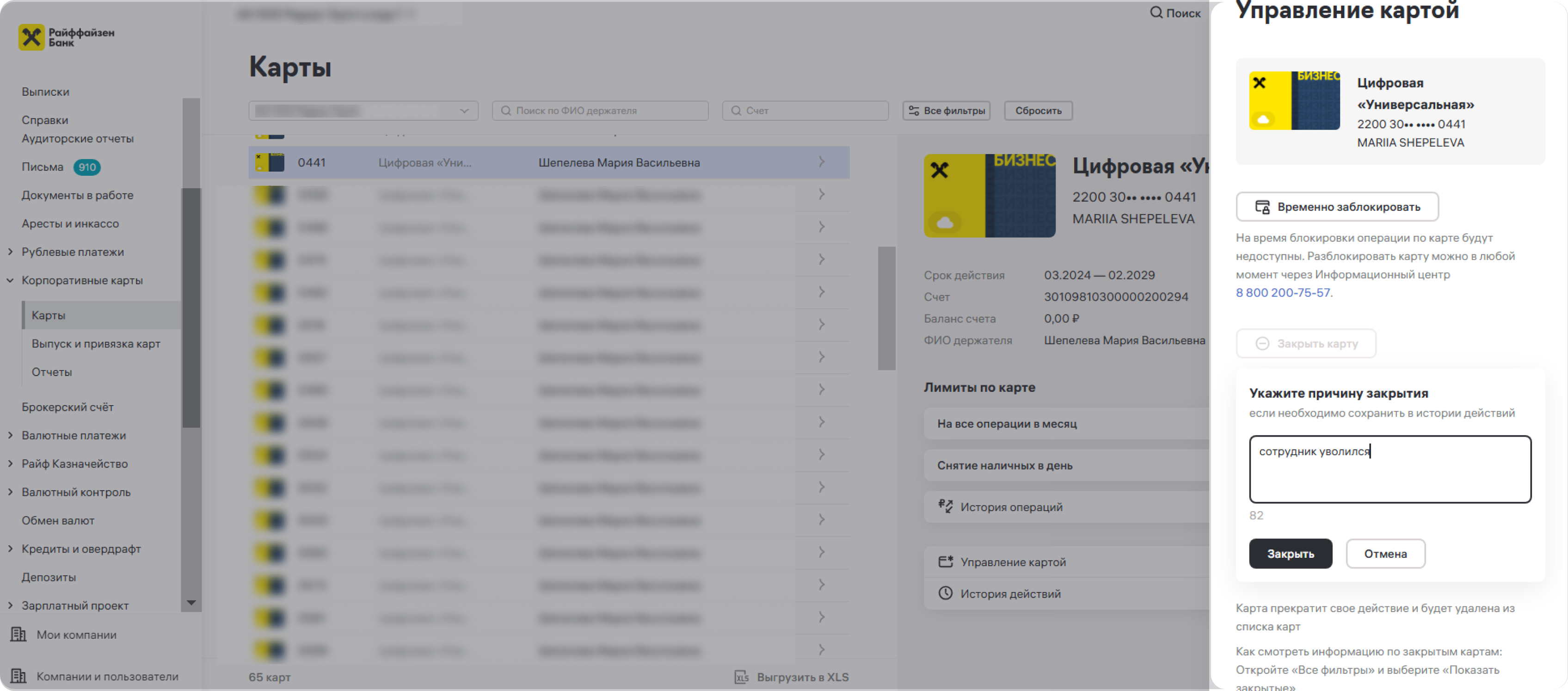Click the Мои компании building icon
This screenshot has width=1568, height=691.
[x=18, y=635]
